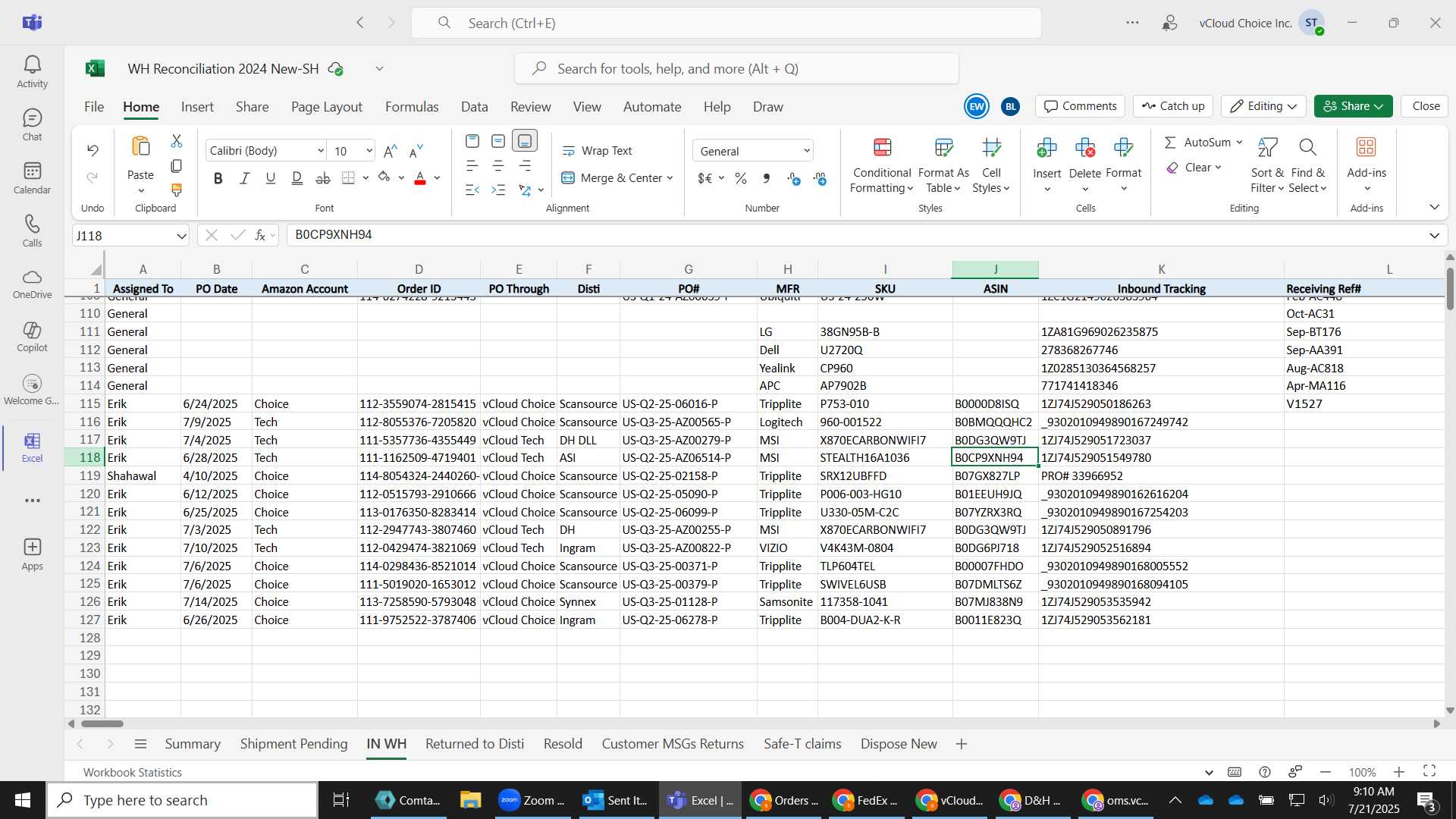Toggle Top Align alignment
Screen dimensions: 1456x819
472,141
